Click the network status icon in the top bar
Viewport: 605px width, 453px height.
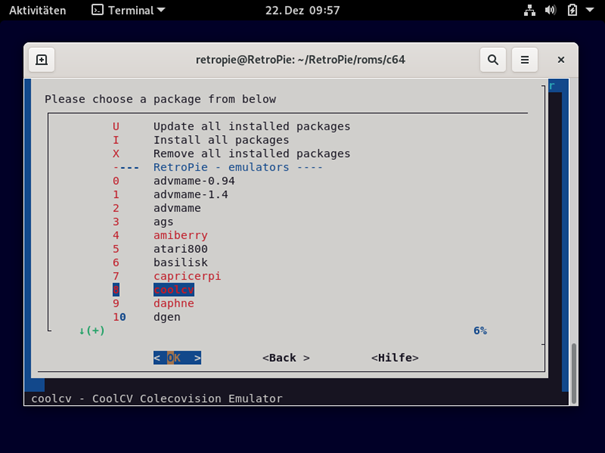tap(529, 10)
